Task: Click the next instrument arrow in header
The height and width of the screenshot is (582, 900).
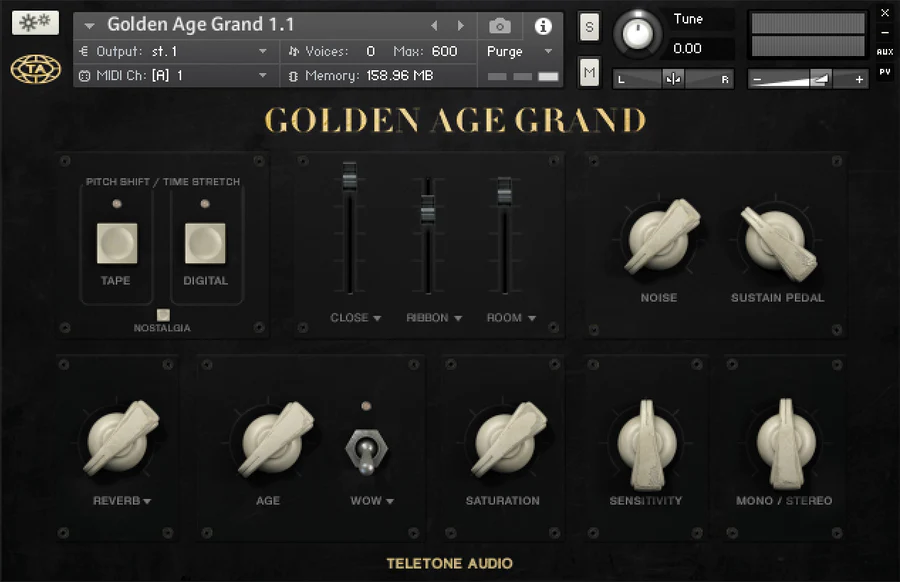Action: tap(460, 24)
